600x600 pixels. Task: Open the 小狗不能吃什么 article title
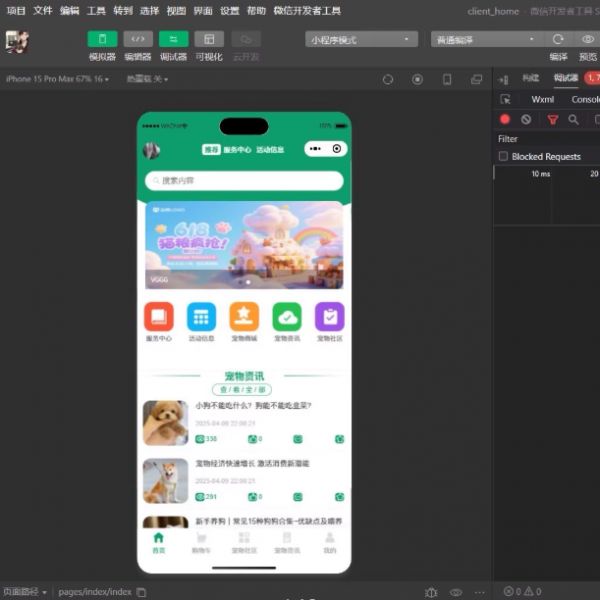[253, 406]
